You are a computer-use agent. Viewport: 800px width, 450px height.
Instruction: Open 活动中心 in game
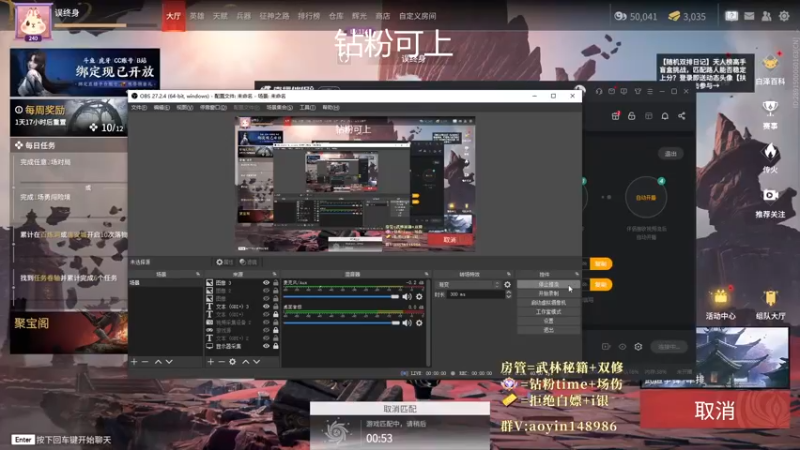tap(720, 305)
